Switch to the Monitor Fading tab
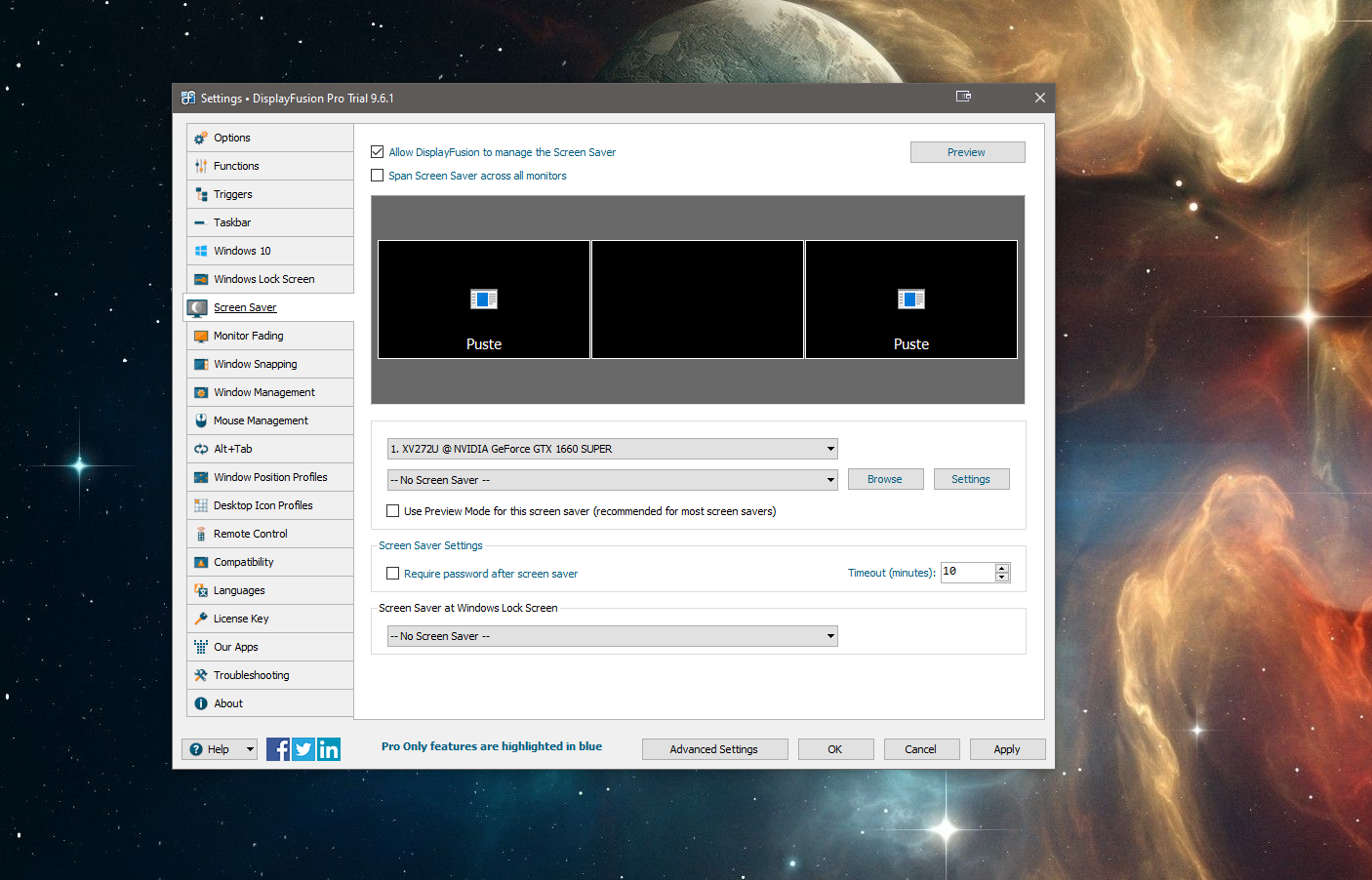The height and width of the screenshot is (880, 1372). 249,336
